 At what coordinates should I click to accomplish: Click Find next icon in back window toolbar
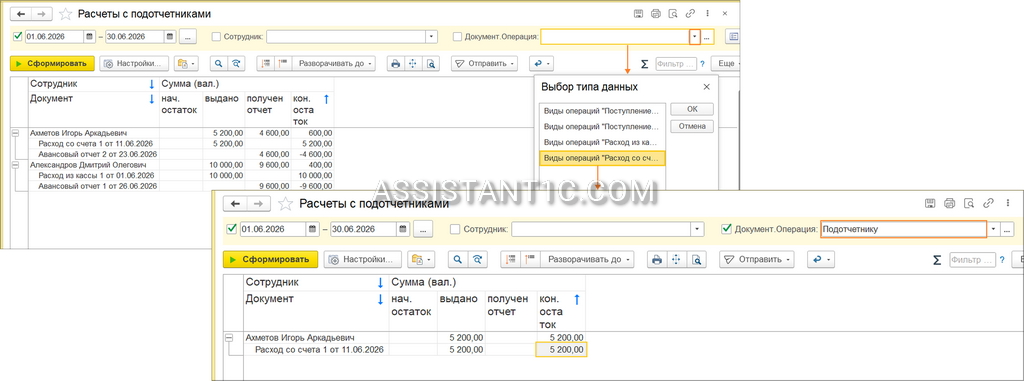(235, 63)
